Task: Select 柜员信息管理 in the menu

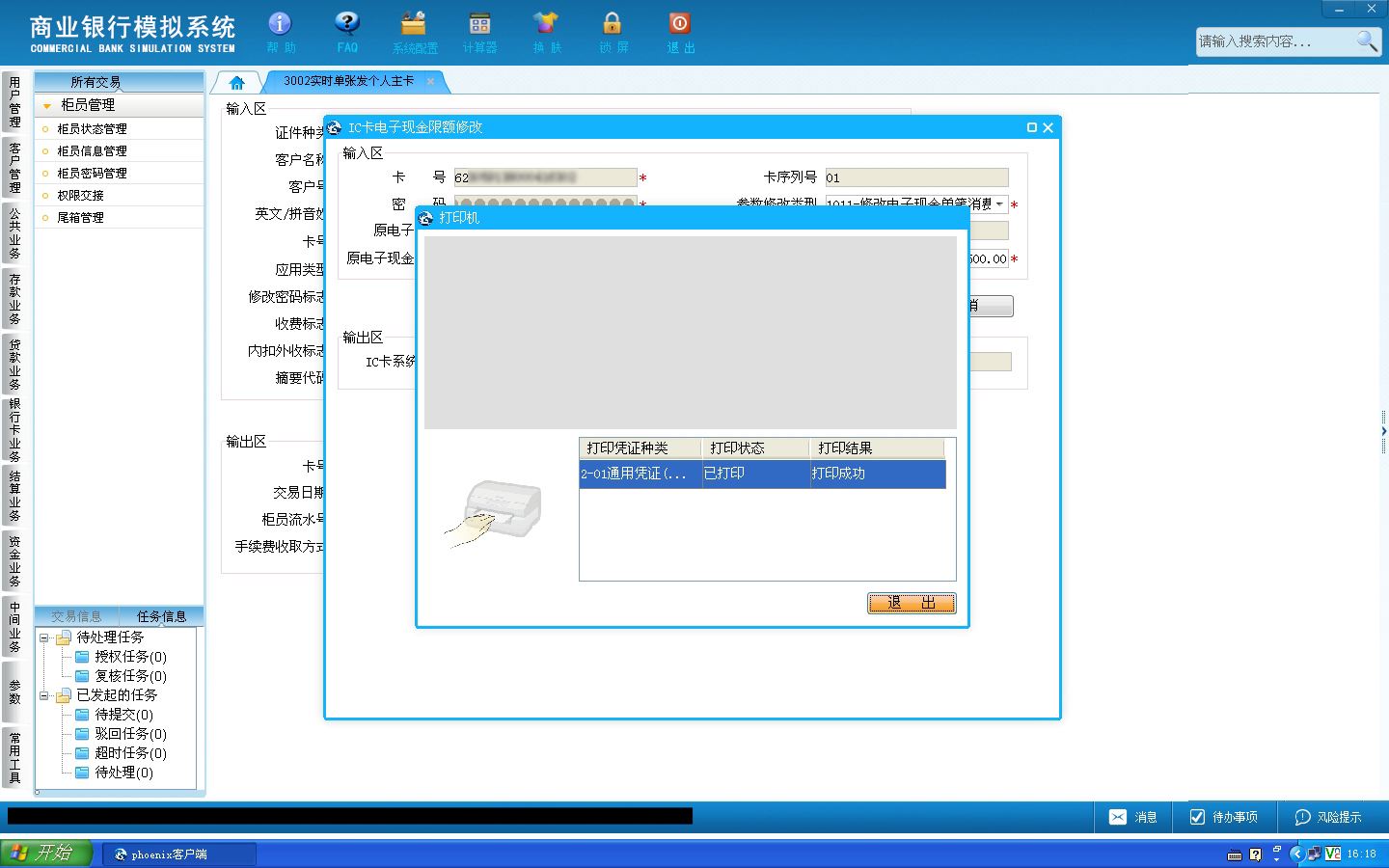Action: pos(92,150)
